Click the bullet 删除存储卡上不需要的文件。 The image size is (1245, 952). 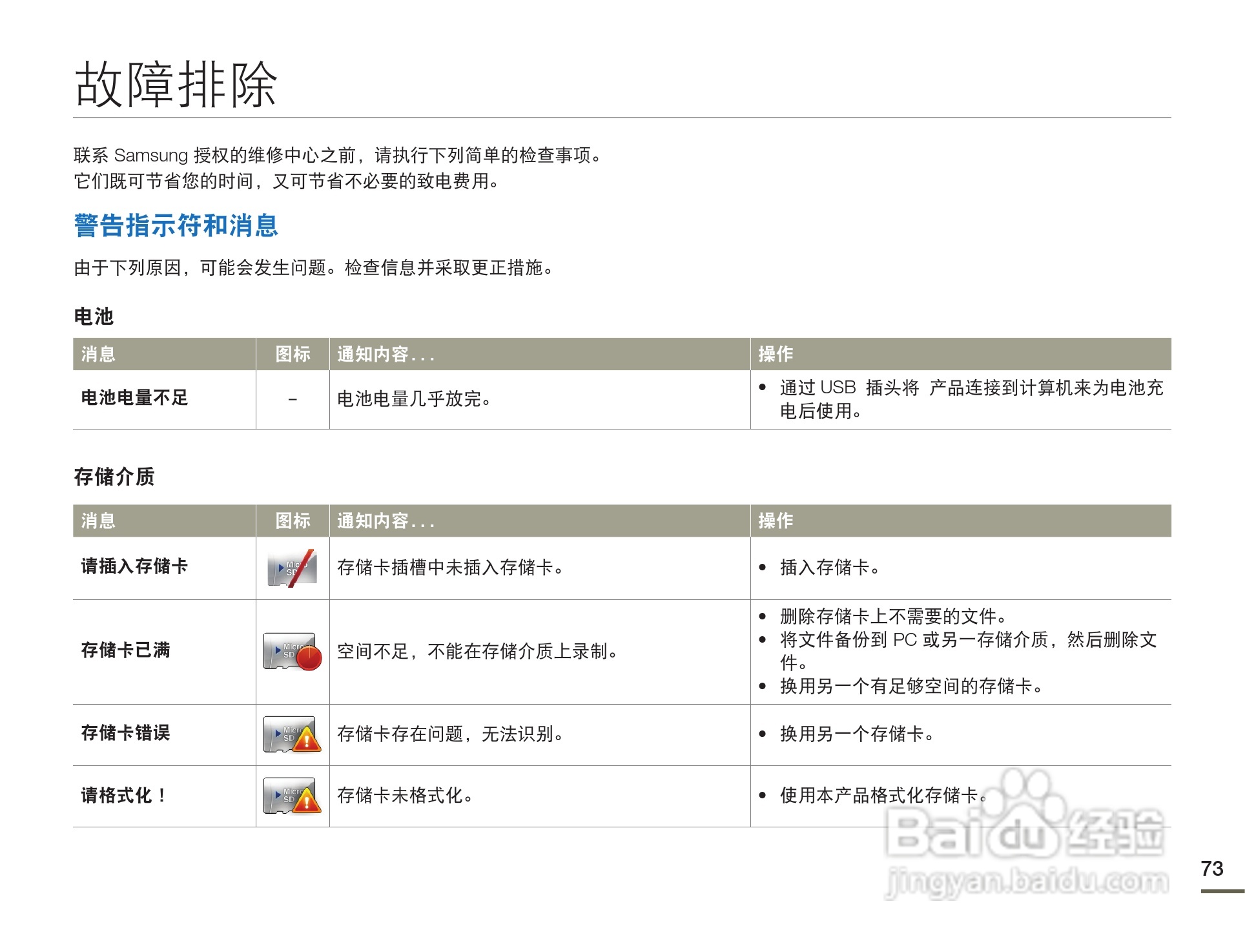(893, 616)
